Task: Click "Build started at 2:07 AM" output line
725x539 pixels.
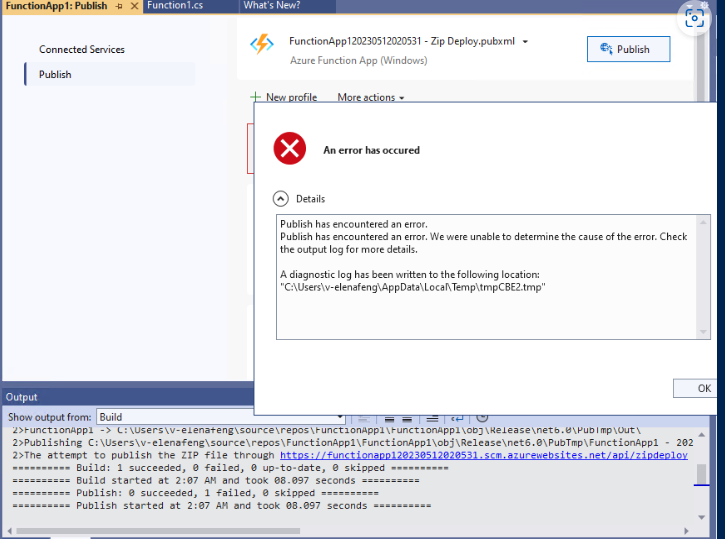Action: (215, 480)
